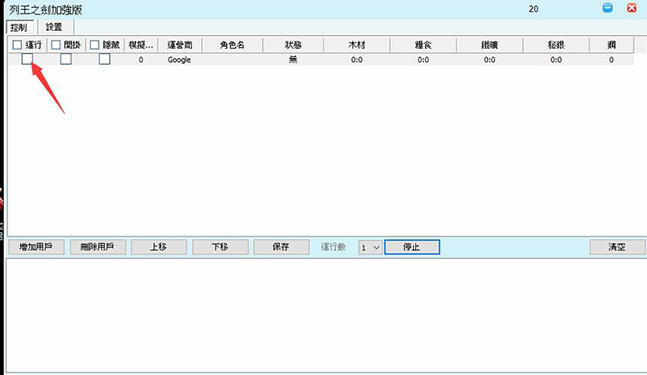Close the window with the red X
Viewport: 647px width, 375px height.
(x=631, y=8)
